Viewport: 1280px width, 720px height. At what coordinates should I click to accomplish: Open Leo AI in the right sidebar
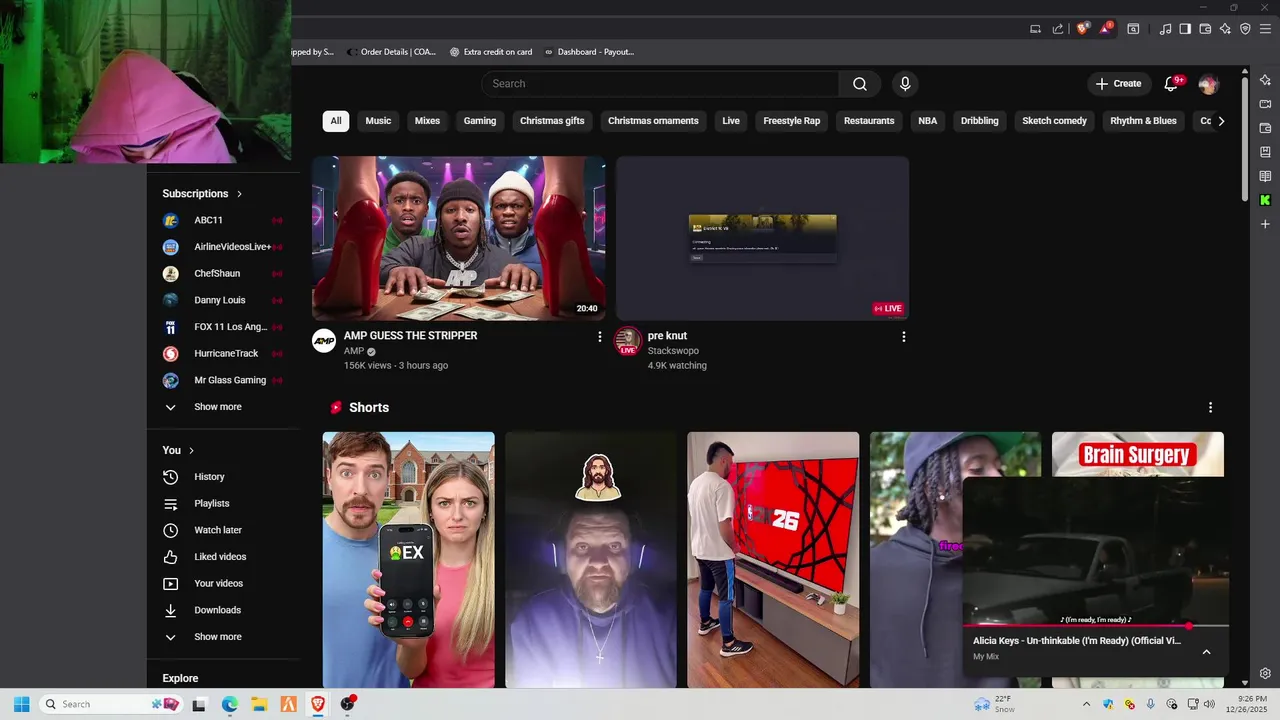(x=1265, y=80)
